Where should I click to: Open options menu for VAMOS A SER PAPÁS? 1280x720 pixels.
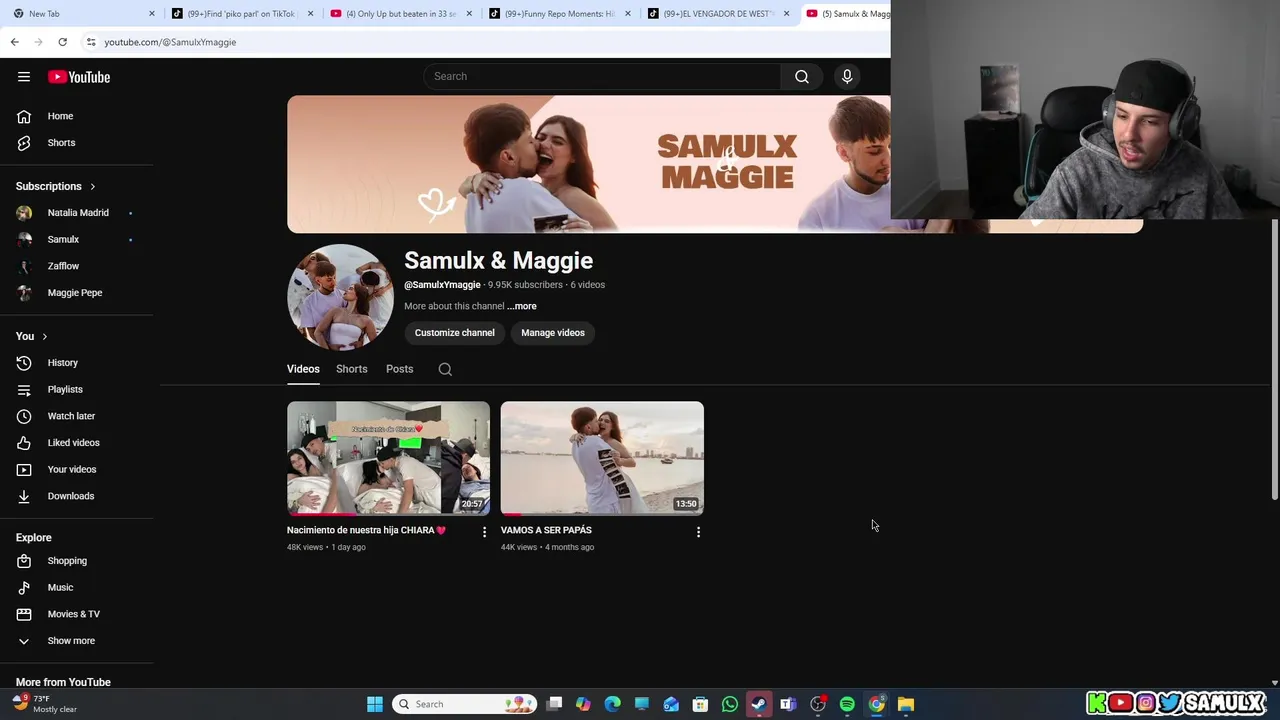point(698,532)
